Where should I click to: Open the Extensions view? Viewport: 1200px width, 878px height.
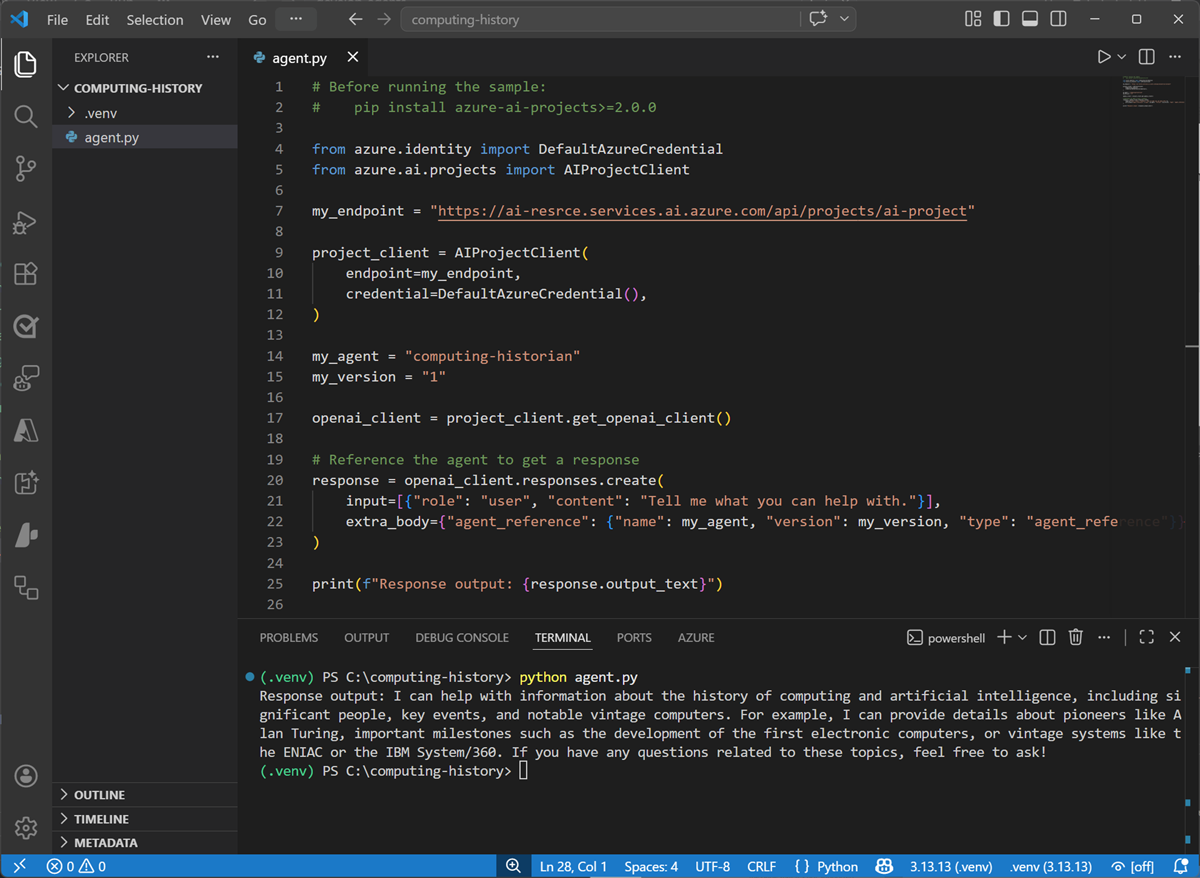click(26, 274)
